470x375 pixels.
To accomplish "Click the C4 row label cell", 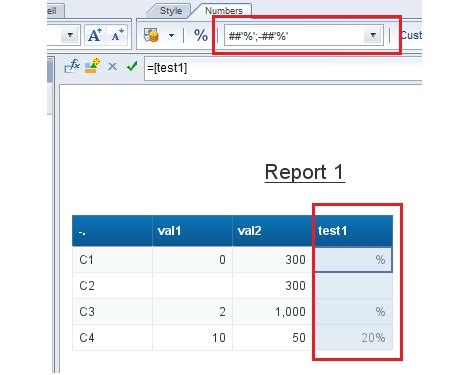I will 112,338.
